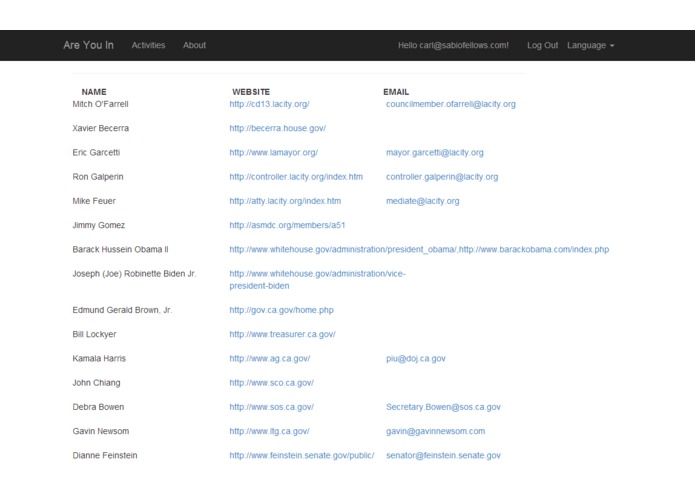The height and width of the screenshot is (494, 695).
Task: Email councilmember.ofarrell@lacity.org
Action: (451, 104)
